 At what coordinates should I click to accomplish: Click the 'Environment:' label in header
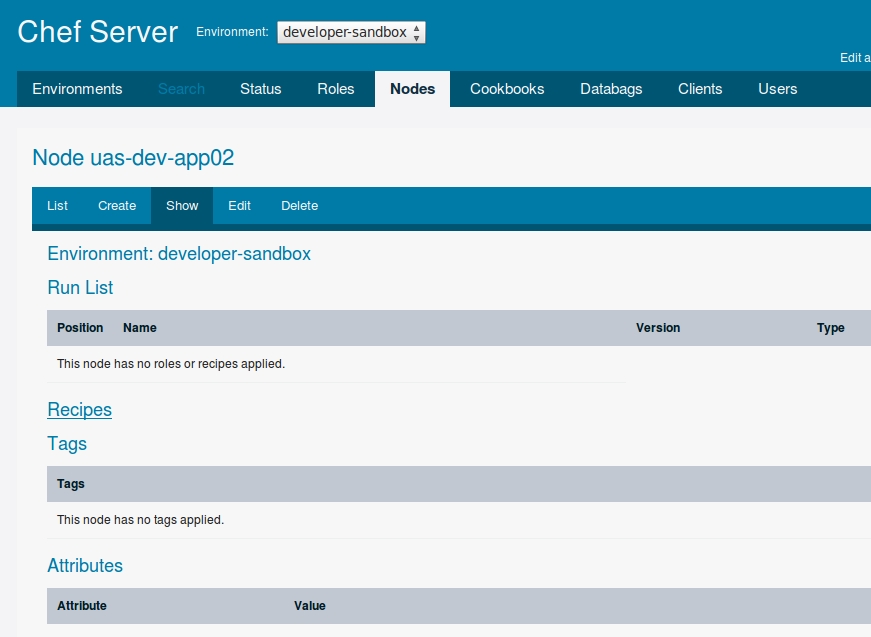coord(232,32)
